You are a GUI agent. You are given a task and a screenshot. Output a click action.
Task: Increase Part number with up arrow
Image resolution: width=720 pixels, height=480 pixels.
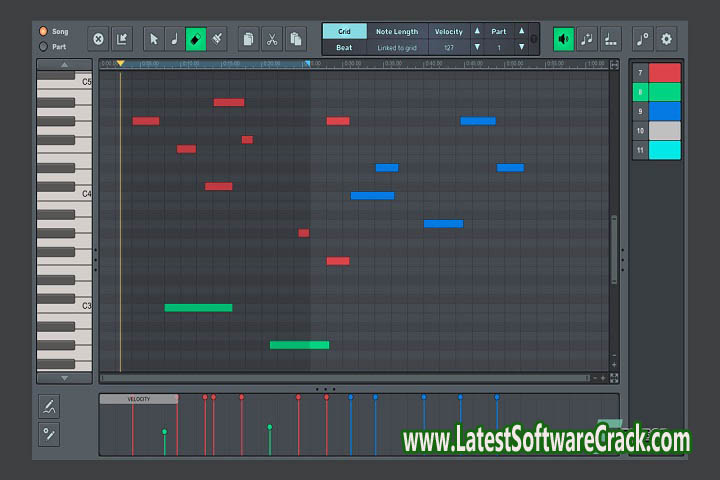pos(521,31)
